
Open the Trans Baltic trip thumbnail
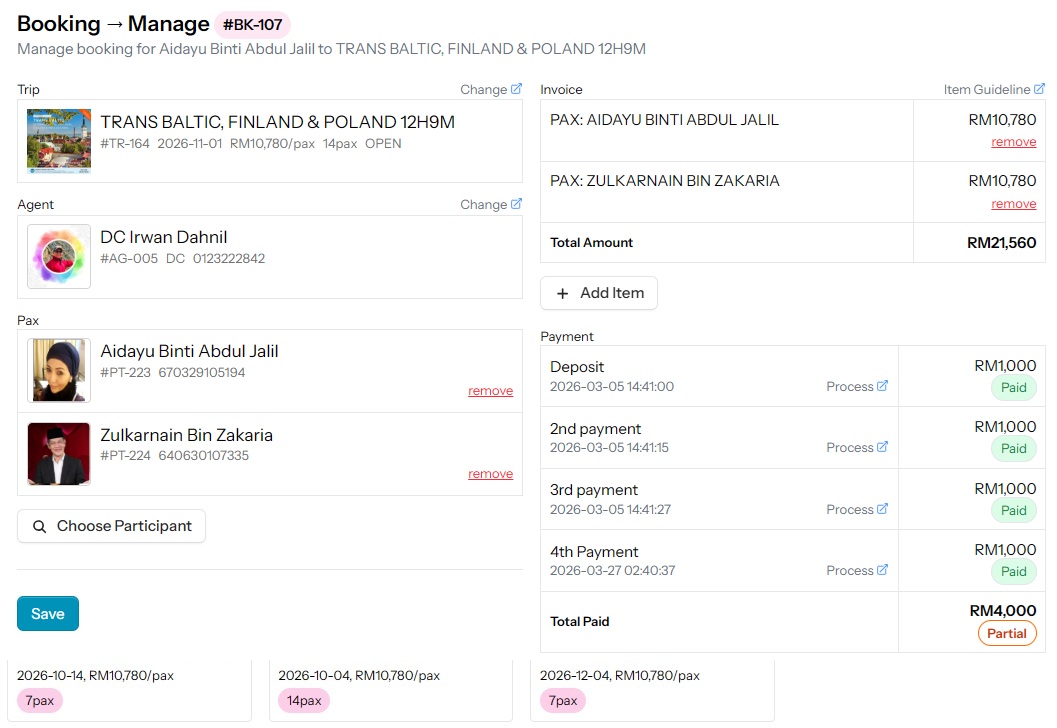tap(59, 139)
